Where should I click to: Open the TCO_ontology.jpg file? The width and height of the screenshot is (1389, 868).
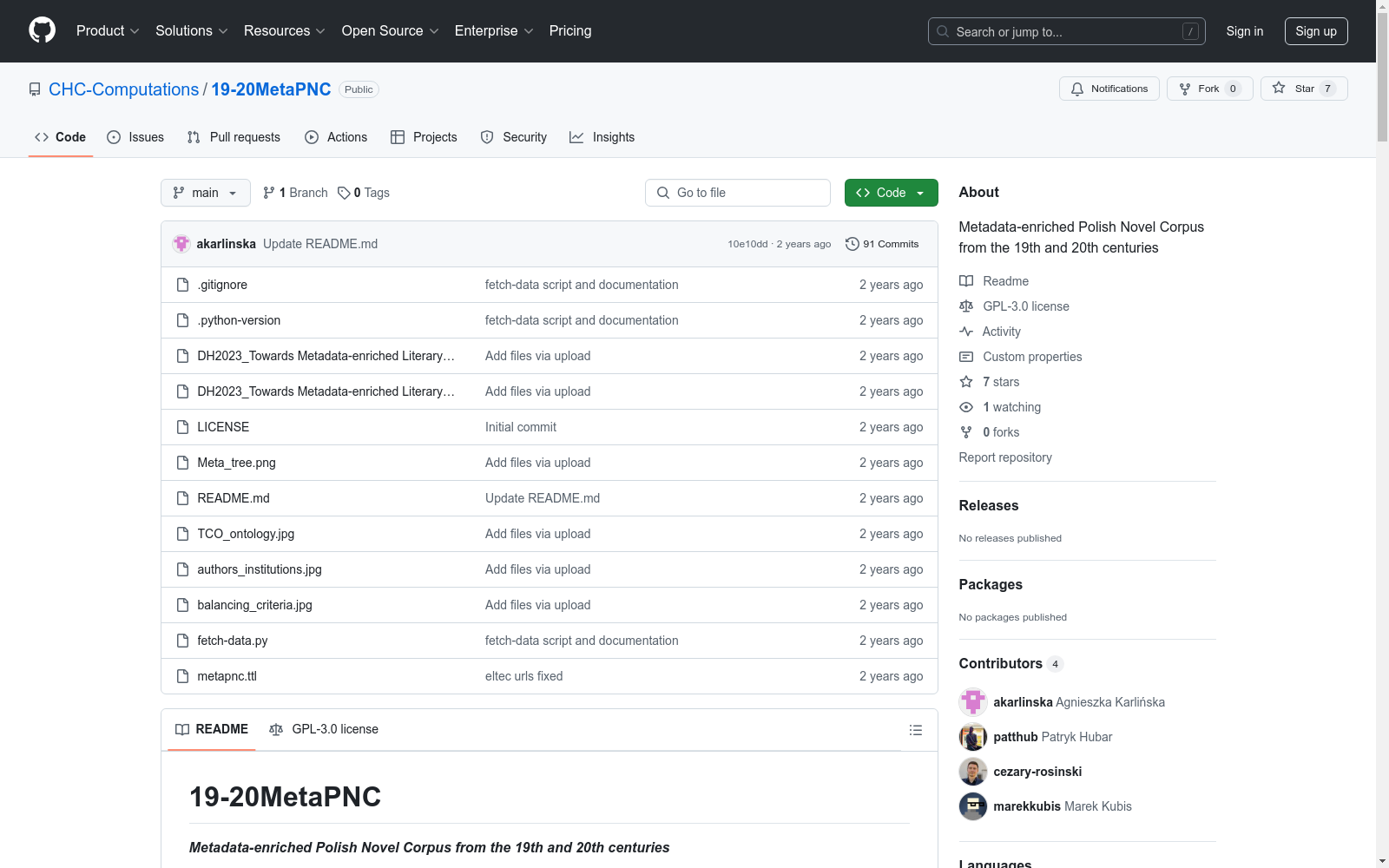point(246,534)
